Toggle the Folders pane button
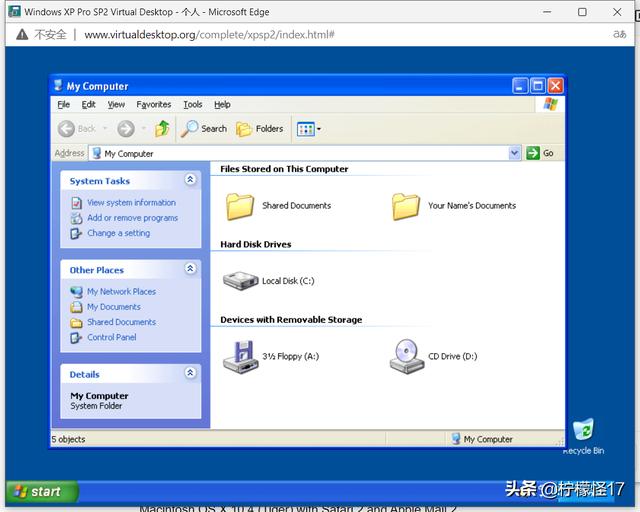Screen dimensions: 640x512 point(259,128)
